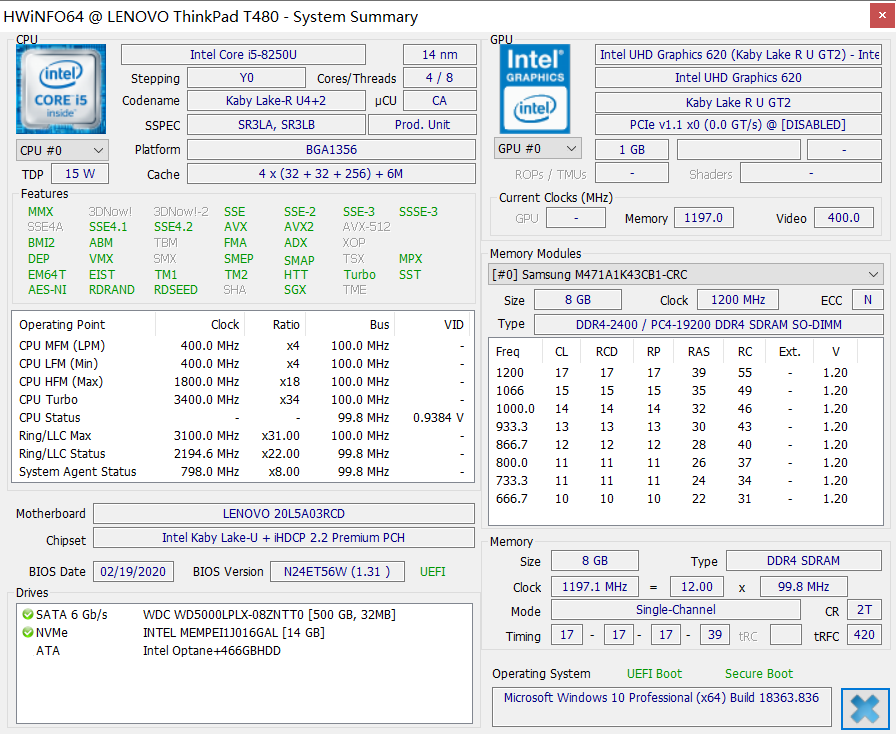Open the GPU #0 selector dropdown
The height and width of the screenshot is (734, 896).
tap(539, 149)
